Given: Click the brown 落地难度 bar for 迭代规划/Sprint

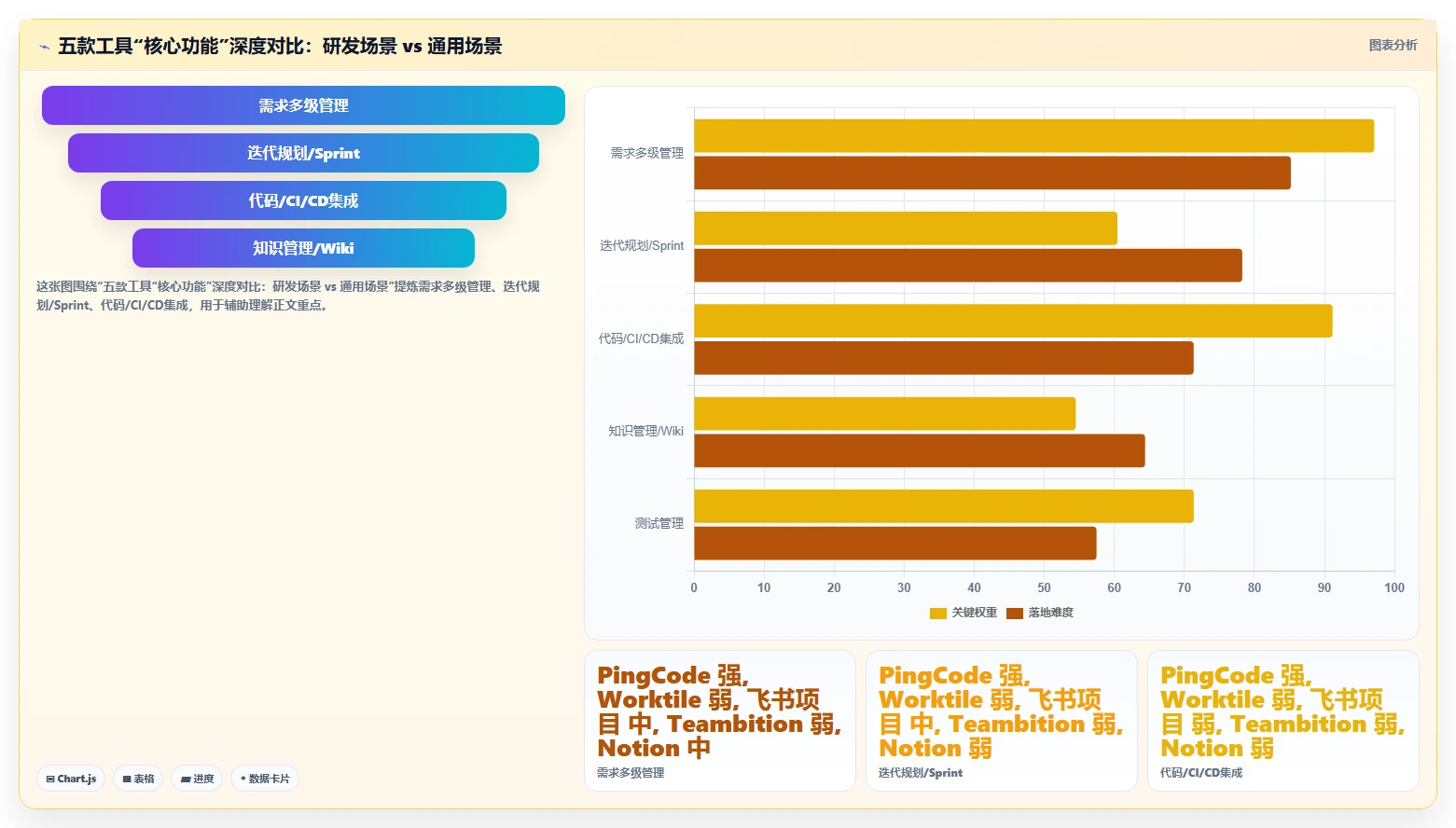Looking at the screenshot, I should click(x=968, y=266).
